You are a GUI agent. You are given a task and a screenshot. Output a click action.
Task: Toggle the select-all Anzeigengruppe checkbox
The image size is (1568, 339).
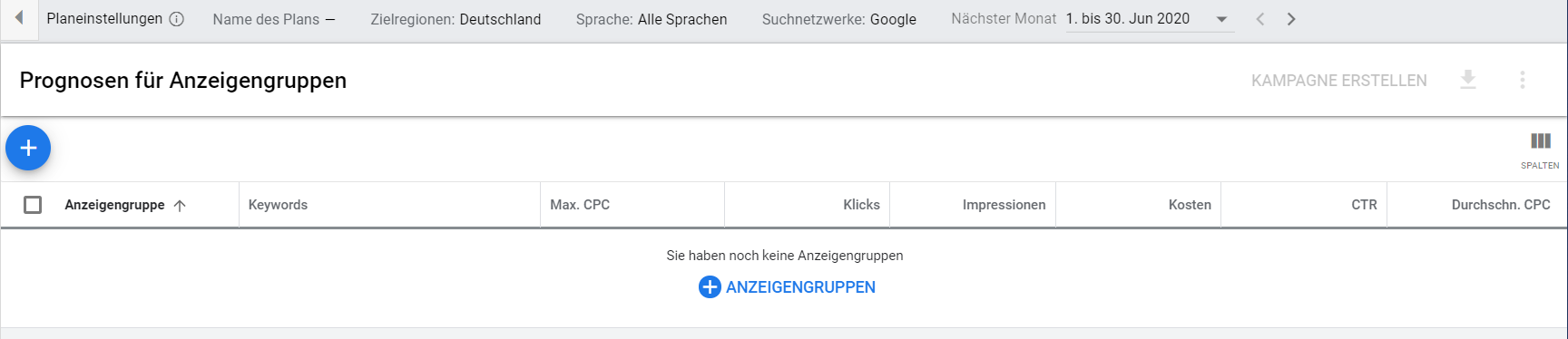point(33,205)
